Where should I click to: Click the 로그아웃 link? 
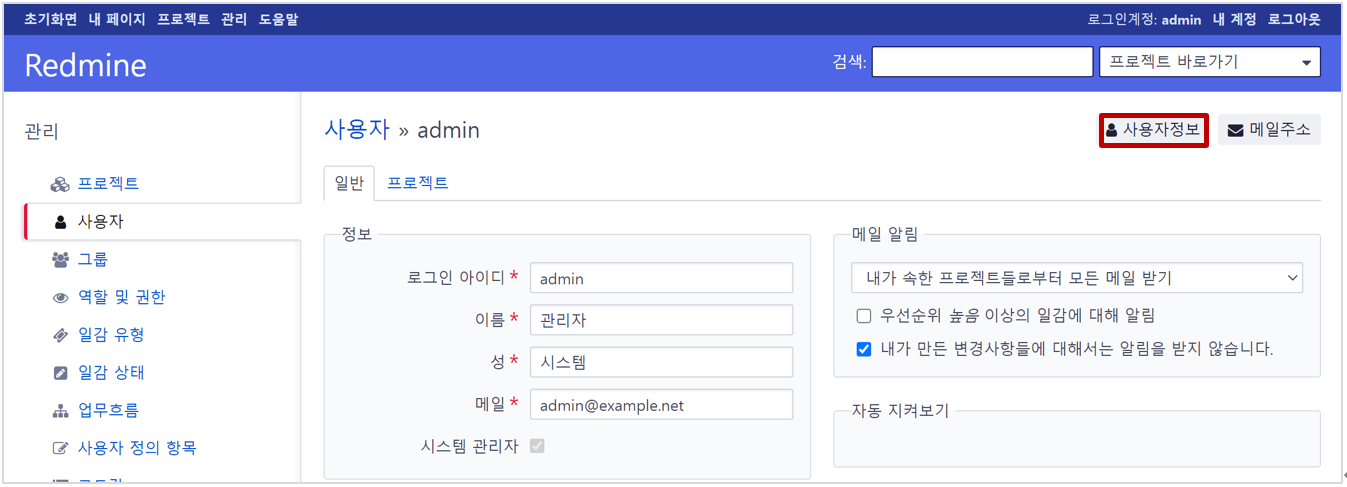(1294, 19)
